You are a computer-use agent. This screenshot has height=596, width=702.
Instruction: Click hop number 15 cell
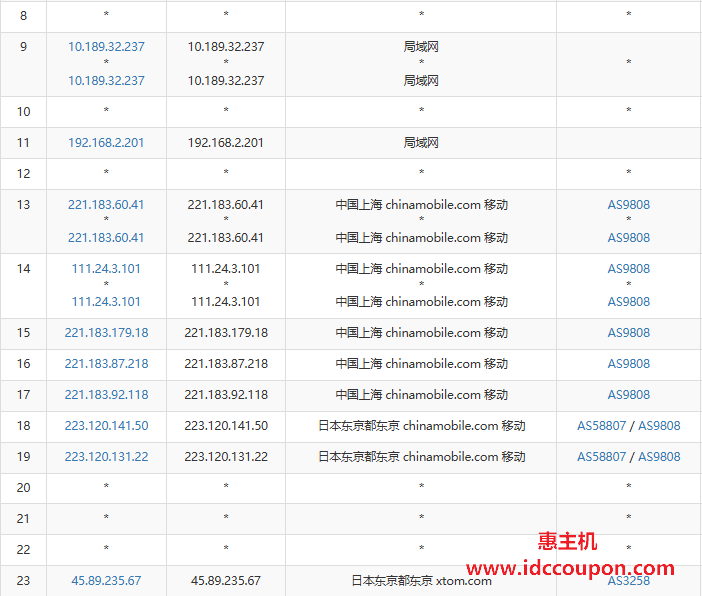pyautogui.click(x=23, y=333)
